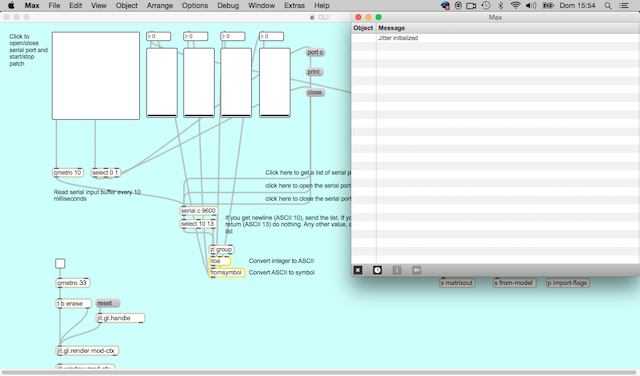Clear the Max console with the X icon

[358, 270]
